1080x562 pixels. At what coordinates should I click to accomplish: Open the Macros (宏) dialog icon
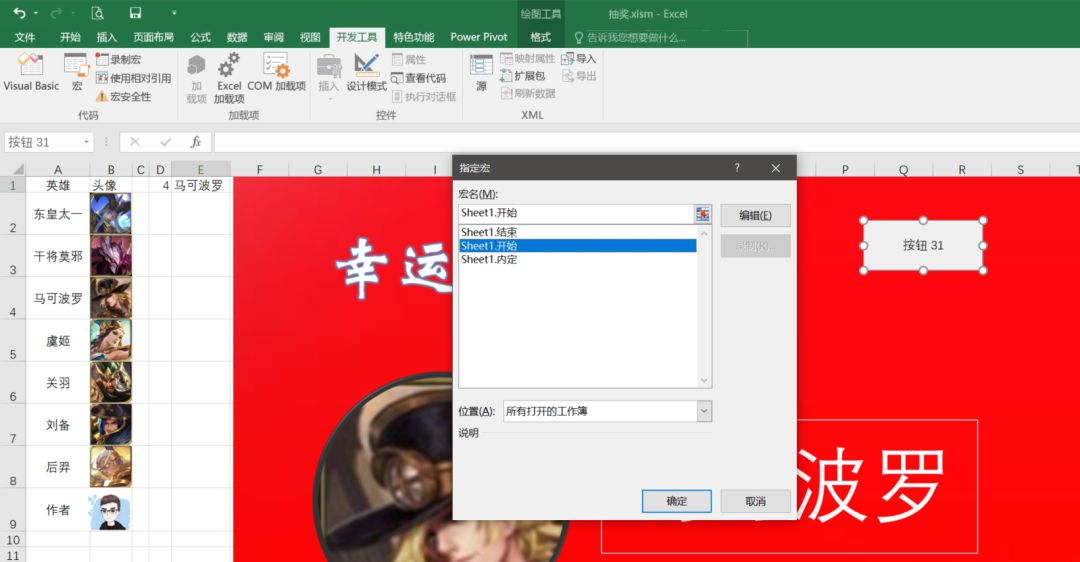76,72
